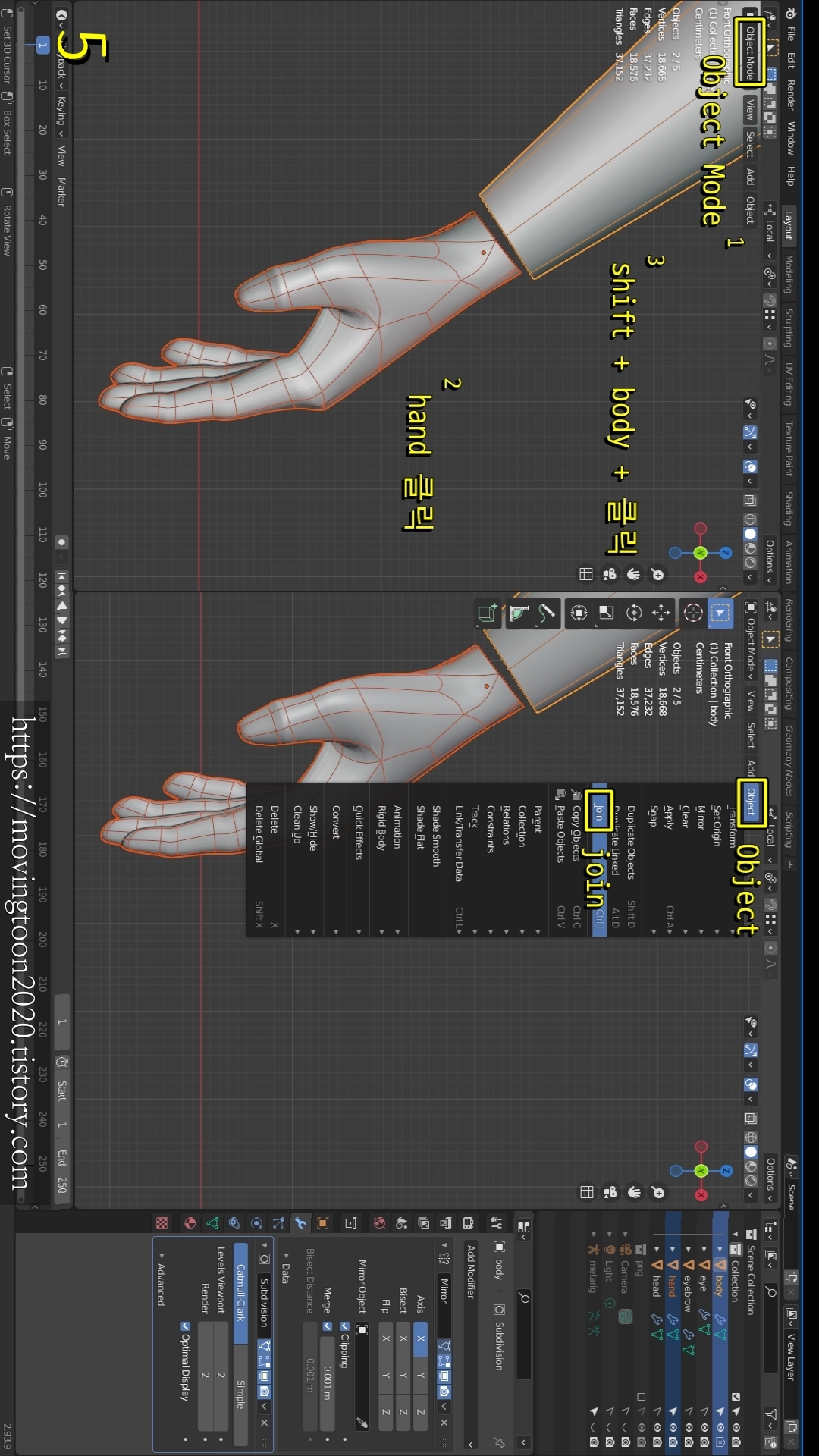
Task: Click the timeline current frame marker 1
Action: (x=42, y=46)
